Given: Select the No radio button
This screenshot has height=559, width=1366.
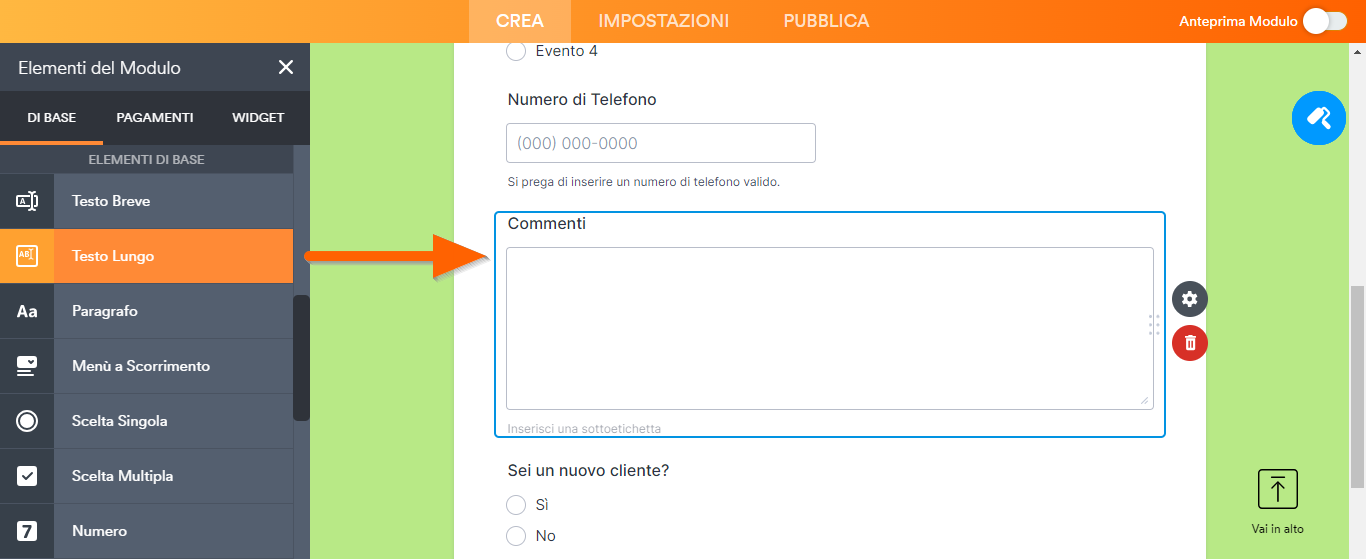Looking at the screenshot, I should point(516,536).
